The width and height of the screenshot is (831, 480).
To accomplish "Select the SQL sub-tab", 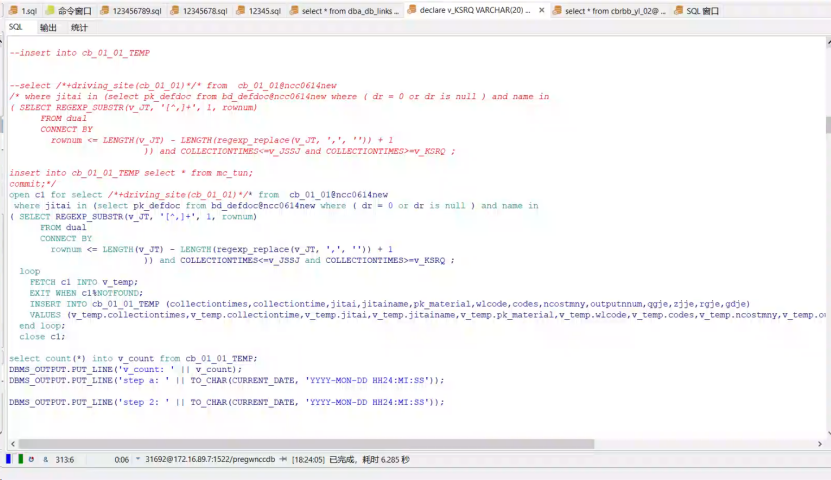I will pos(16,27).
